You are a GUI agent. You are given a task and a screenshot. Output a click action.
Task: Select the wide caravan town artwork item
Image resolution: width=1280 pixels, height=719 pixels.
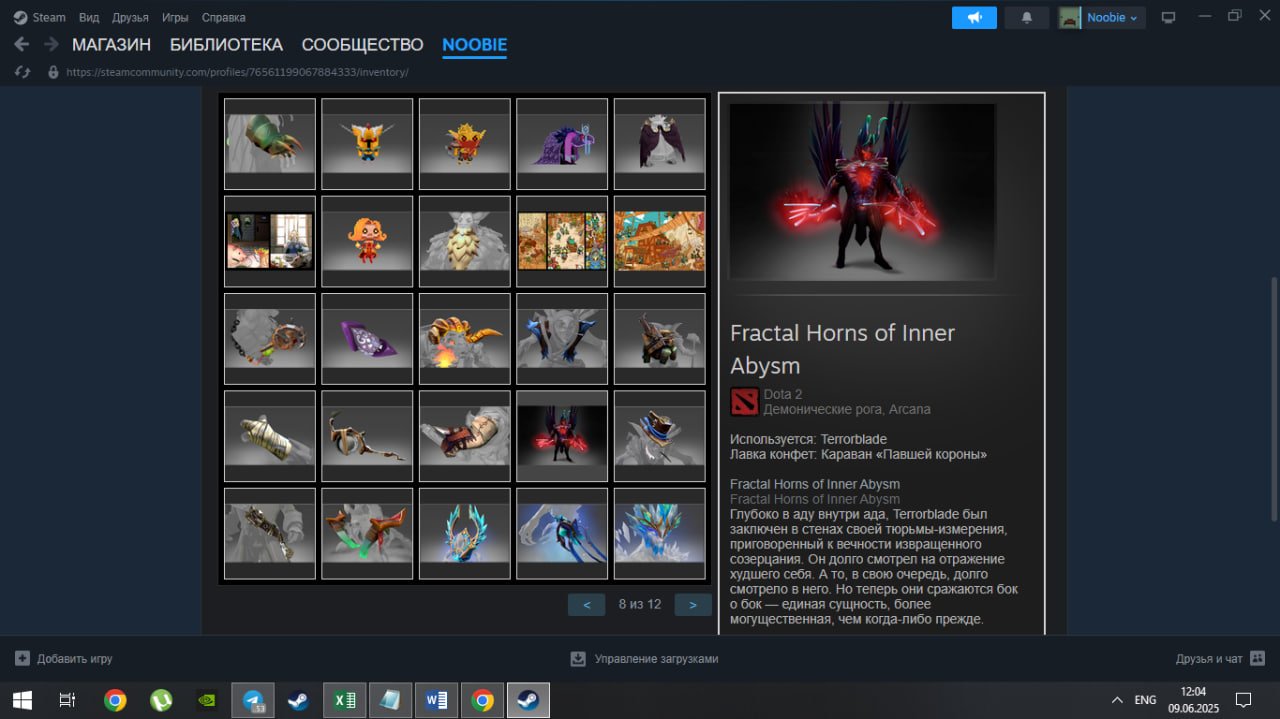[x=659, y=241]
